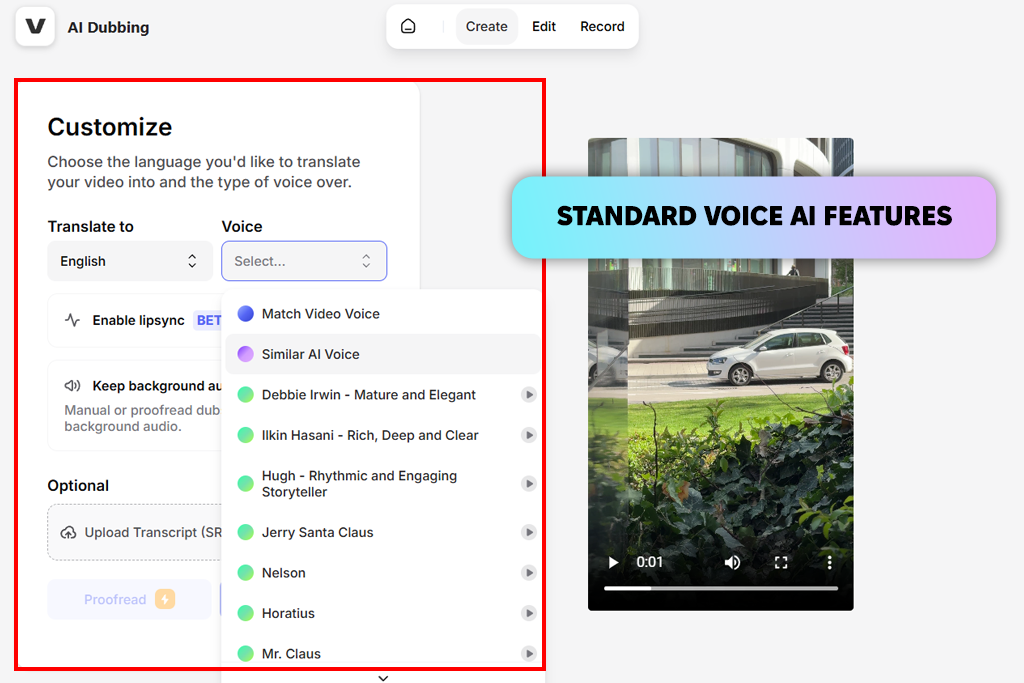Click the upload cloud icon
The height and width of the screenshot is (683, 1024).
coord(69,533)
